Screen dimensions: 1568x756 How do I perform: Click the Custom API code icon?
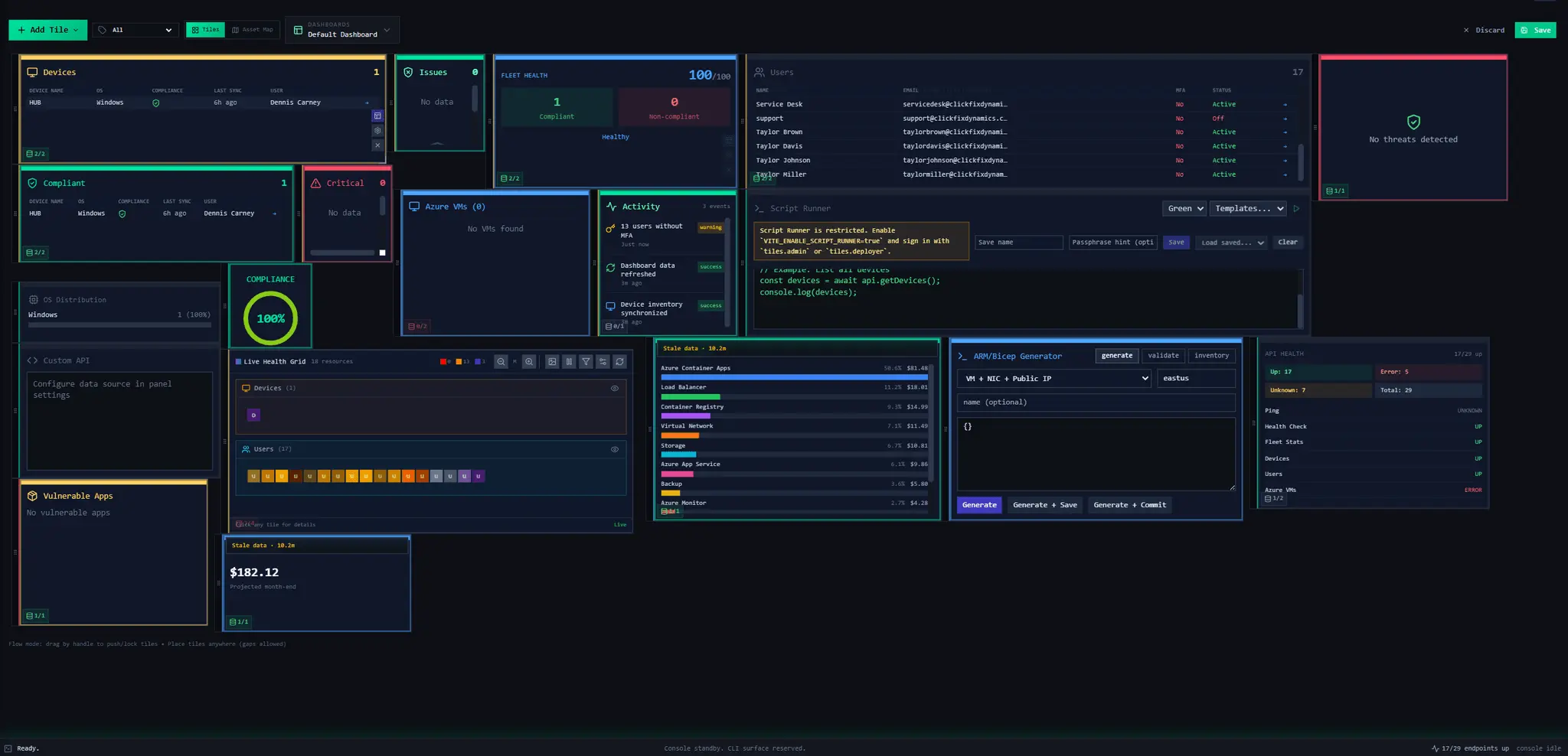[x=32, y=360]
